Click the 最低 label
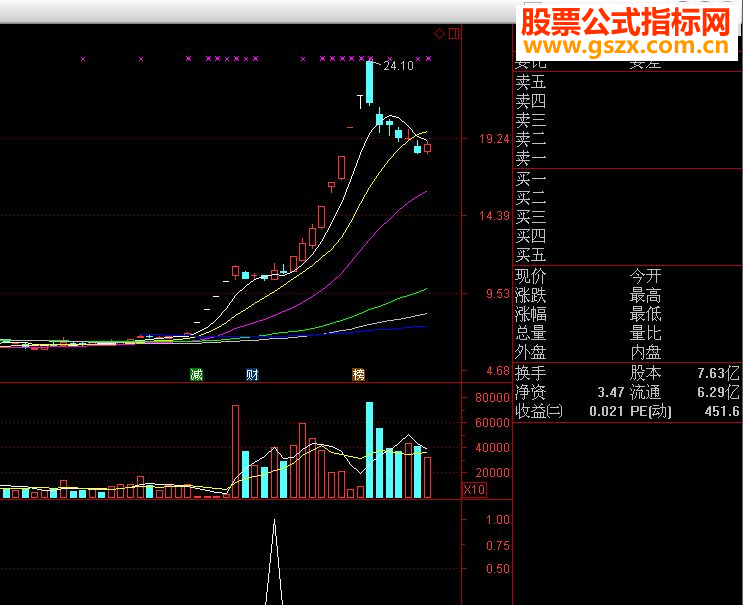 pyautogui.click(x=645, y=314)
